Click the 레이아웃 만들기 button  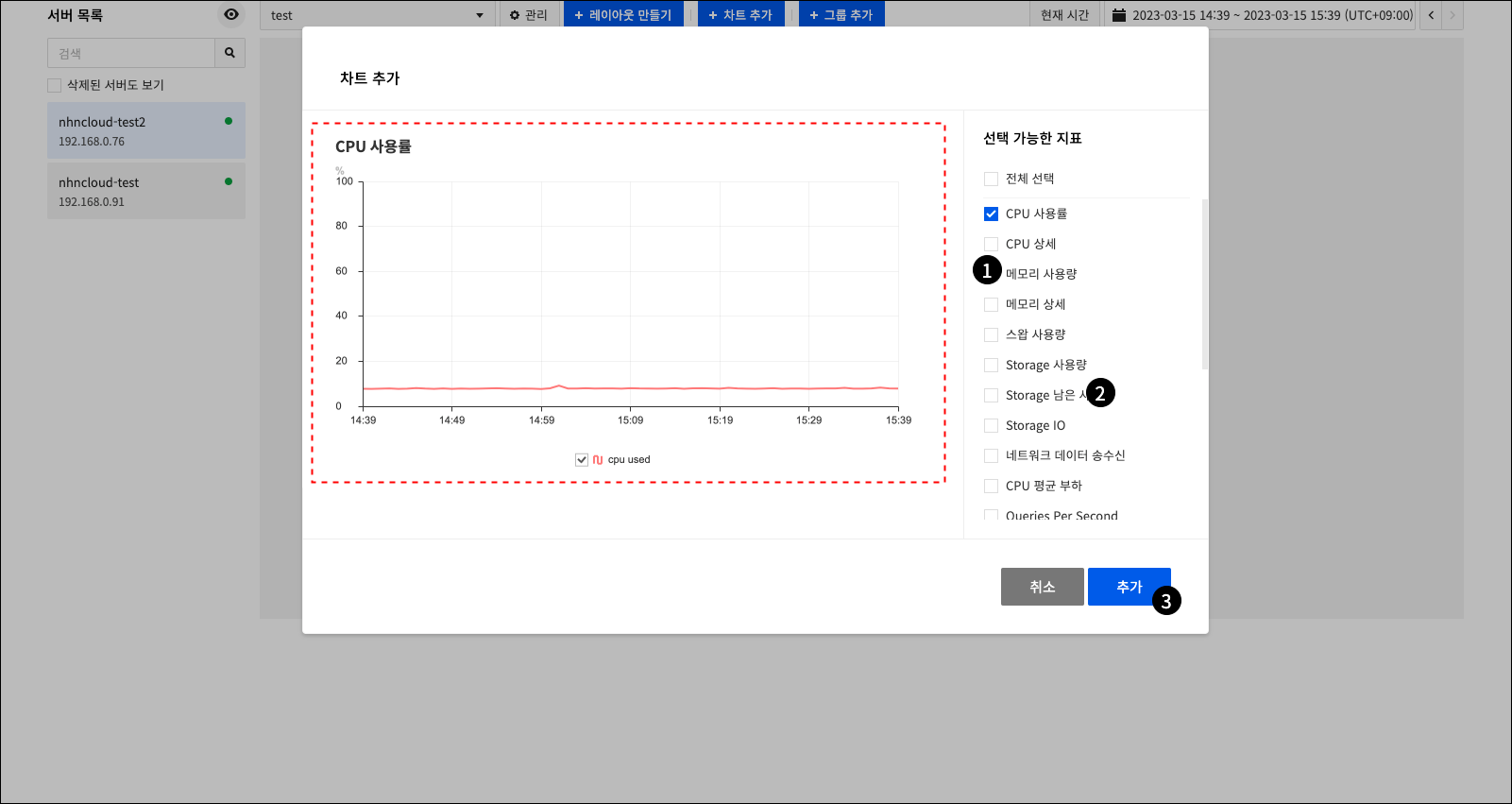pyautogui.click(x=623, y=15)
